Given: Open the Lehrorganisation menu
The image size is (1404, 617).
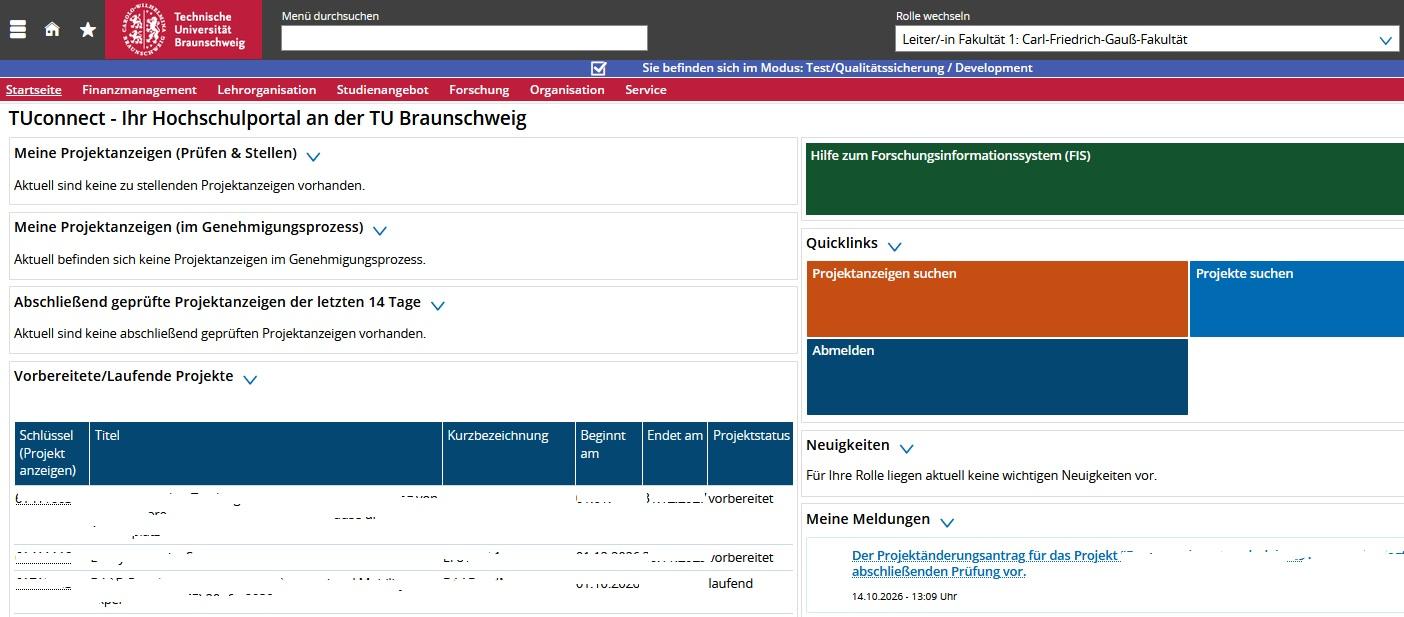Looking at the screenshot, I should pos(267,90).
